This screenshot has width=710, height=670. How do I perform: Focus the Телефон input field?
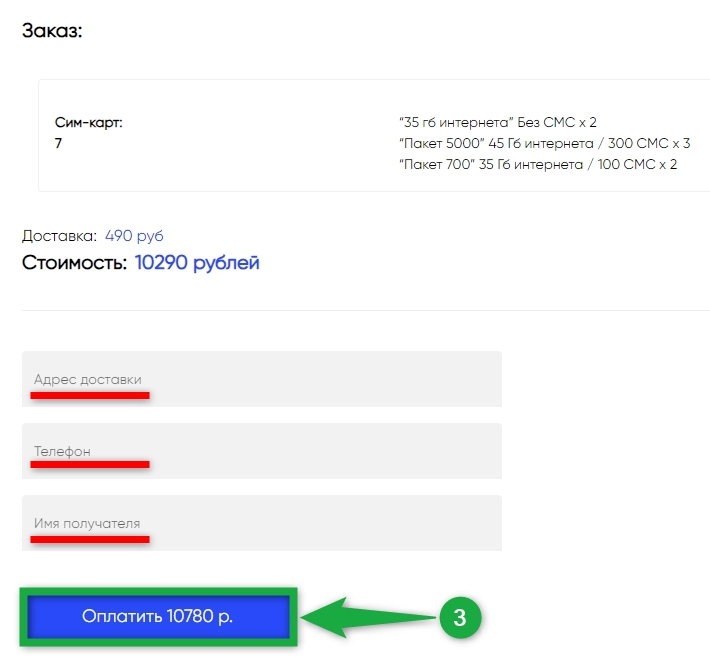[262, 451]
